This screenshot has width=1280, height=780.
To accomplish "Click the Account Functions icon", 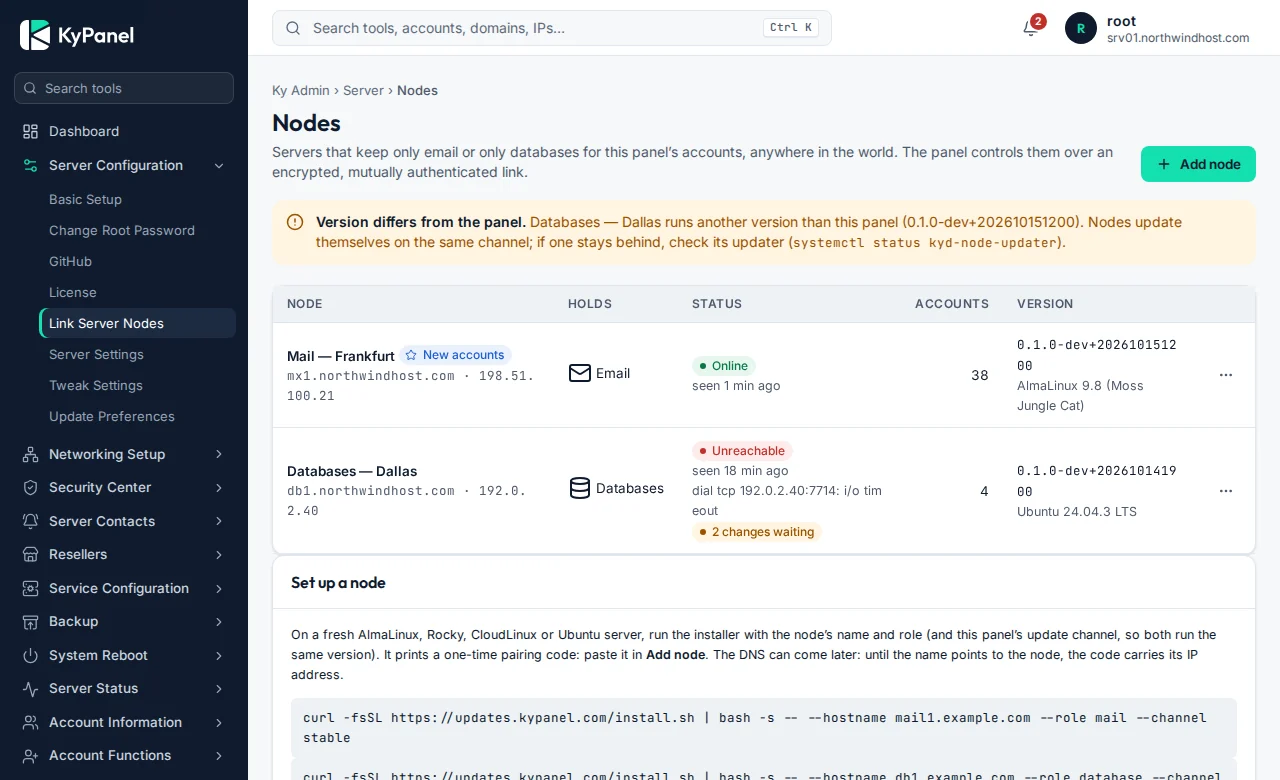I will (31, 756).
